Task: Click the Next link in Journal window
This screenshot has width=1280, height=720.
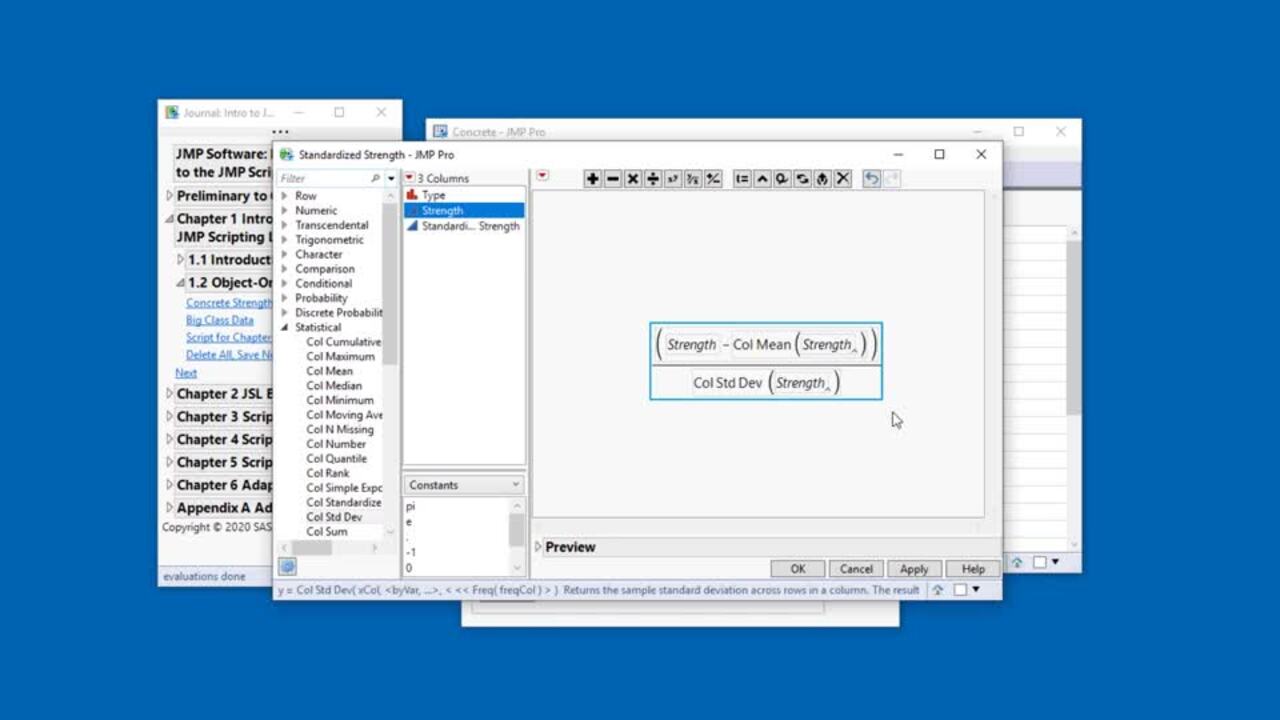Action: (x=186, y=372)
